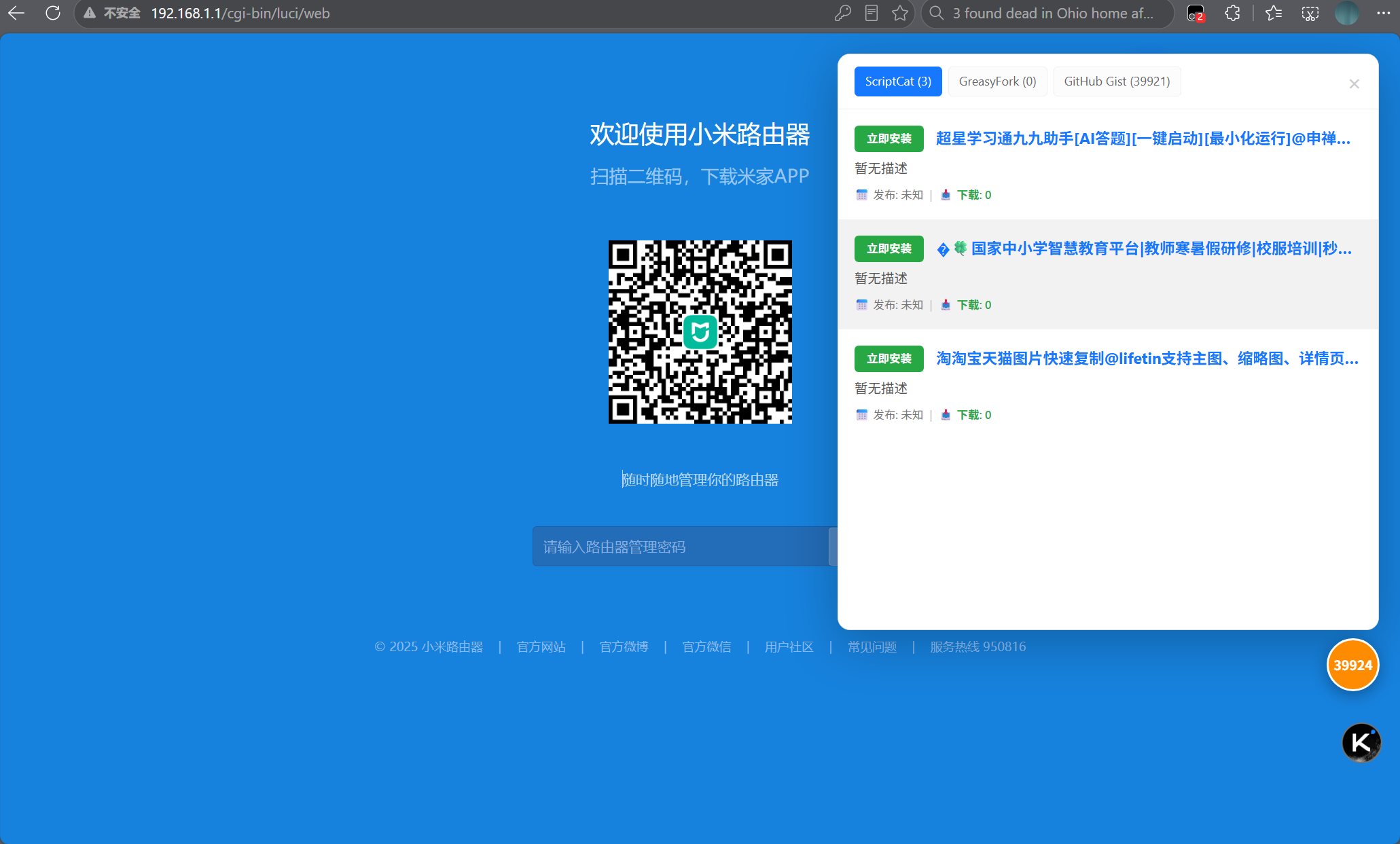Open the not-secure warning triangle icon

click(89, 13)
